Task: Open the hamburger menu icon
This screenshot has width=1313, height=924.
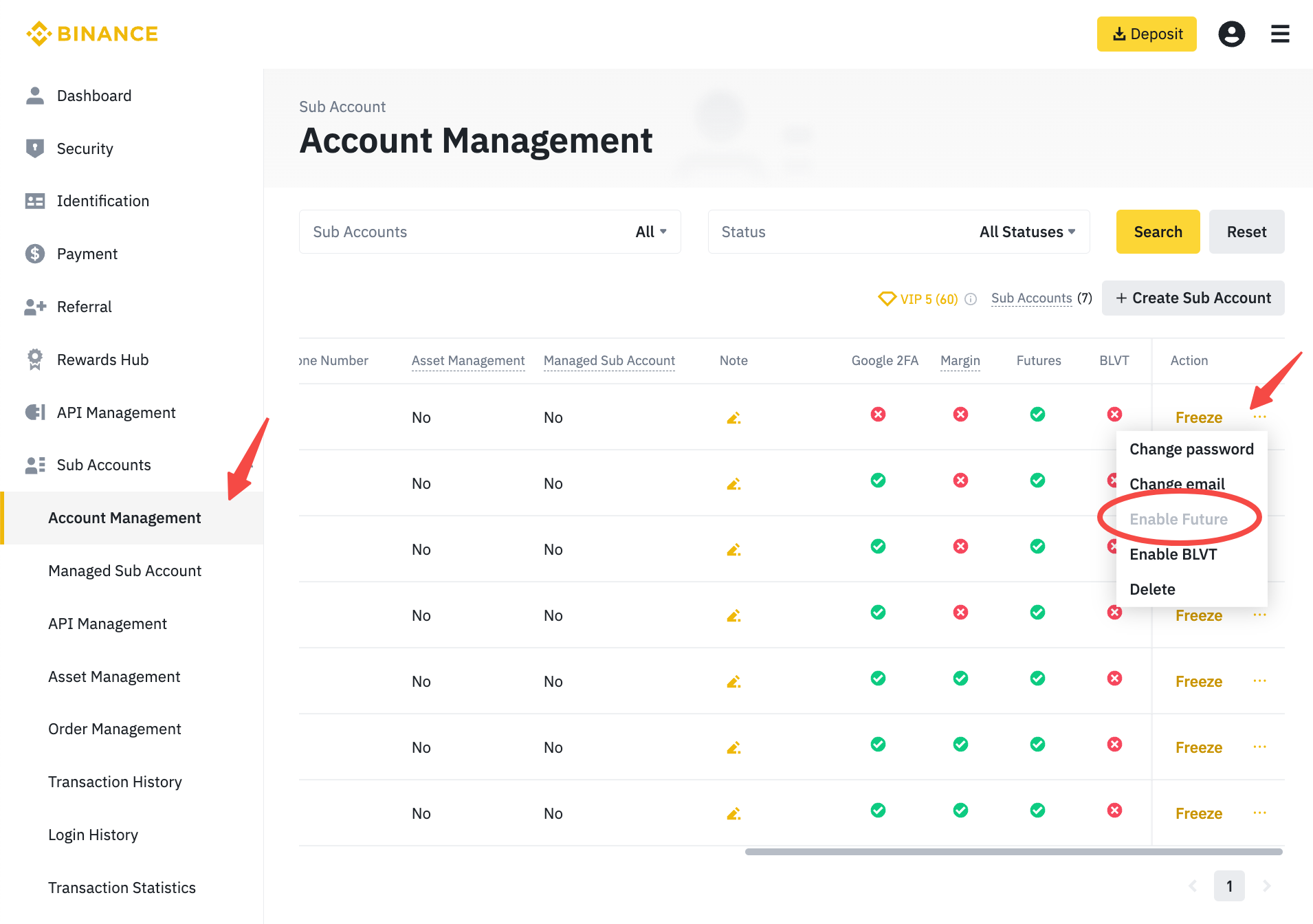Action: pyautogui.click(x=1279, y=34)
